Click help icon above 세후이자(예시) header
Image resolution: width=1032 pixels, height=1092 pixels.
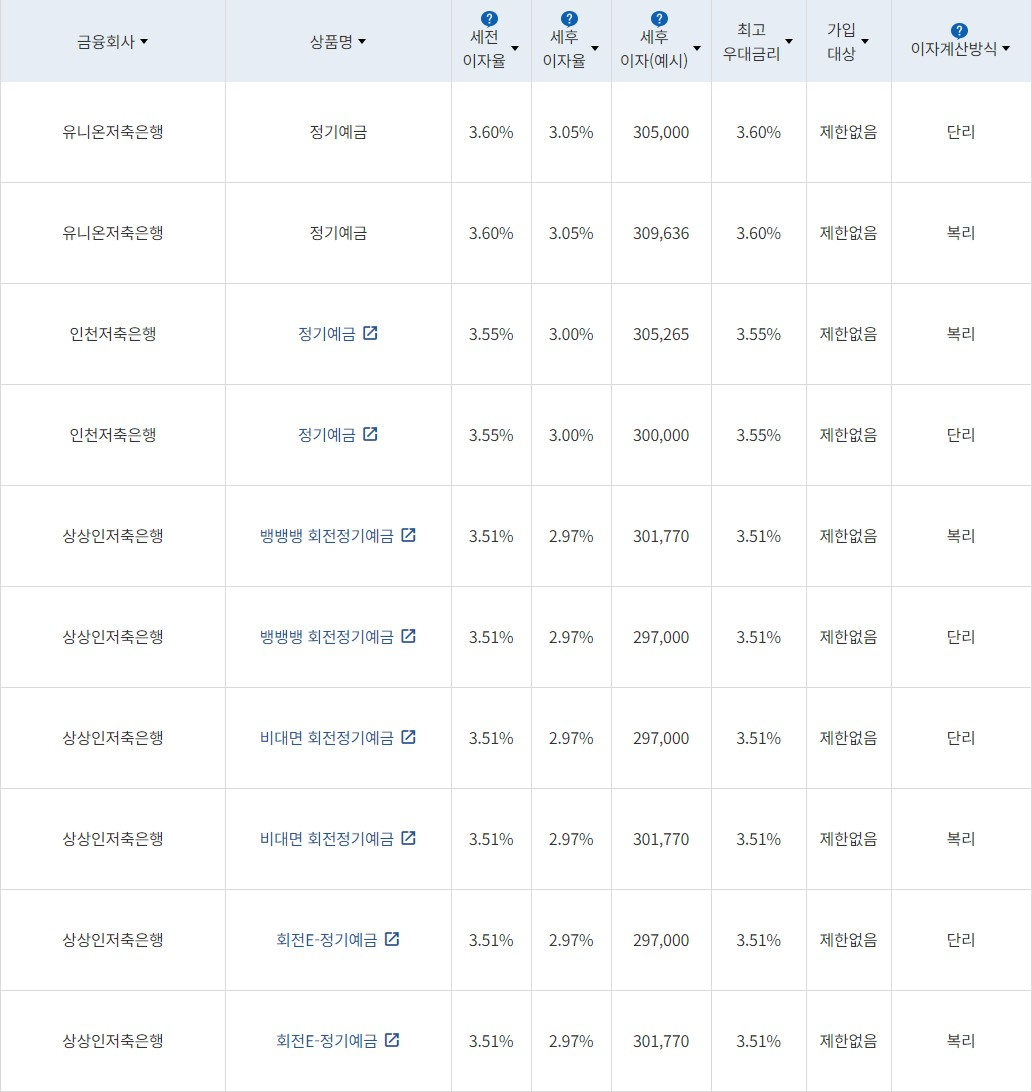657,16
